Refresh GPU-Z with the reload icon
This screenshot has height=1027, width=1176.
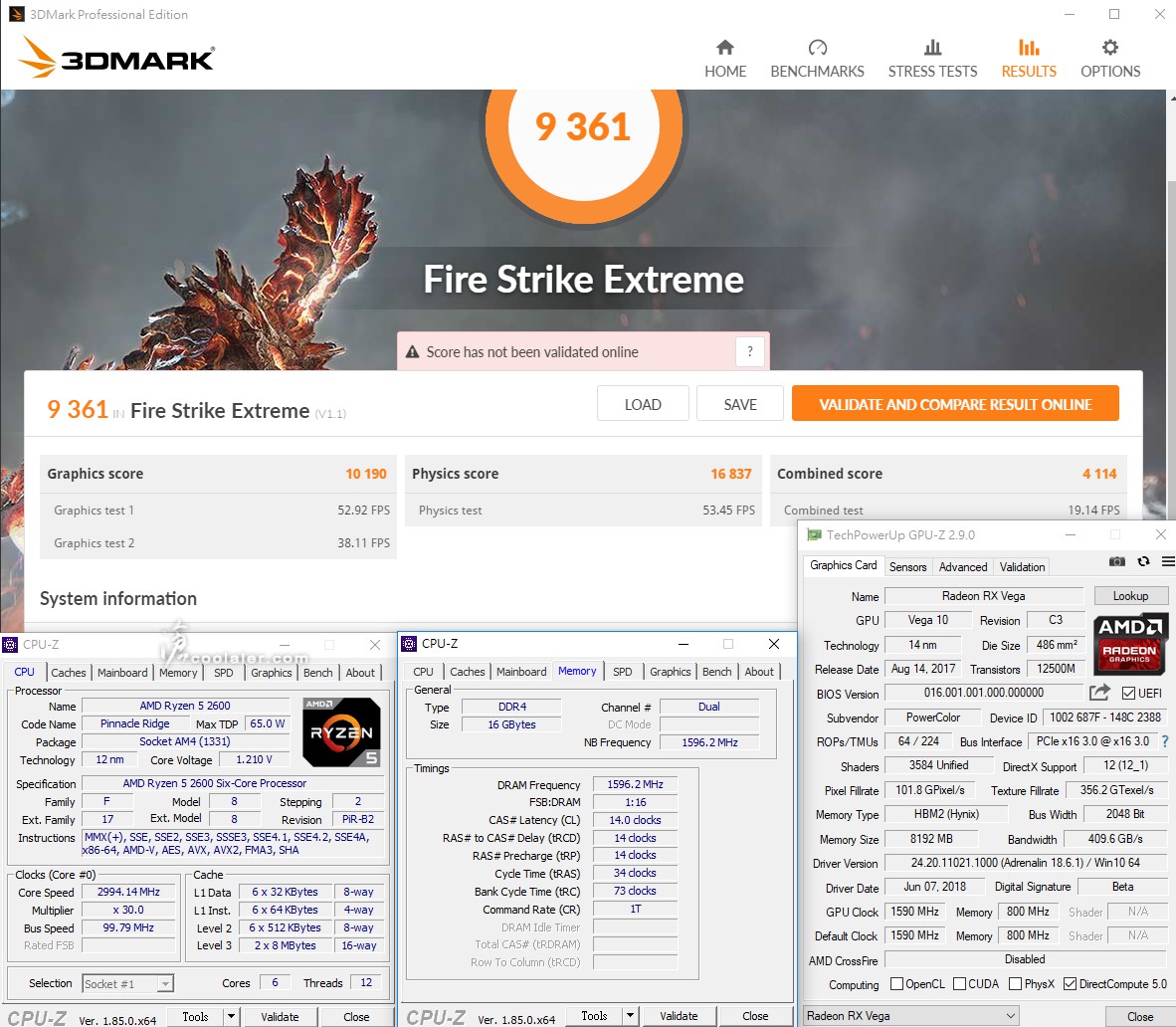(1143, 562)
